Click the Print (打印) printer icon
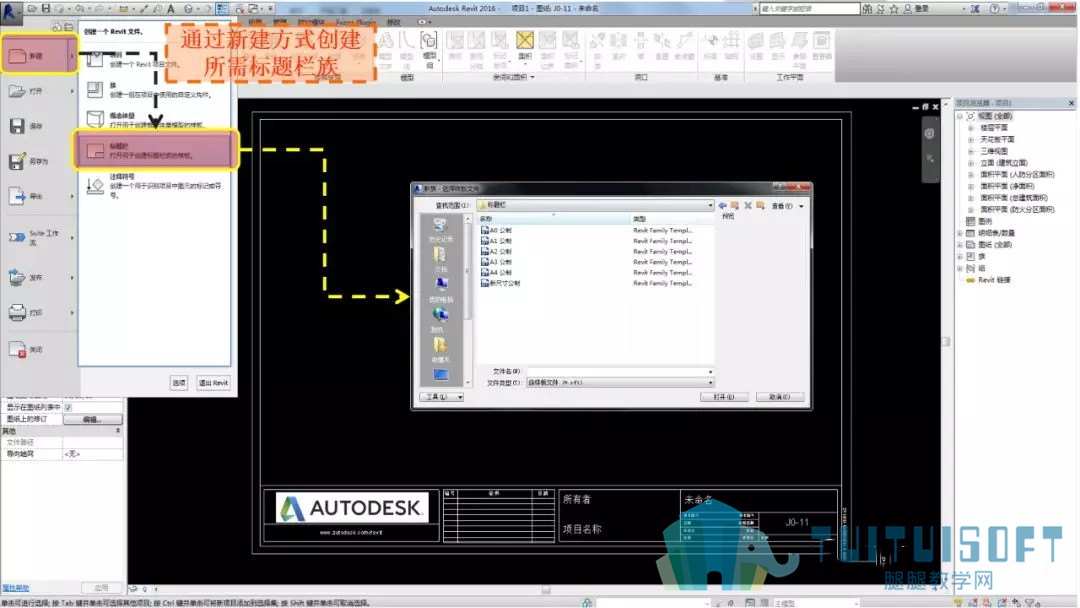Image resolution: width=1080 pixels, height=608 pixels. coord(17,313)
